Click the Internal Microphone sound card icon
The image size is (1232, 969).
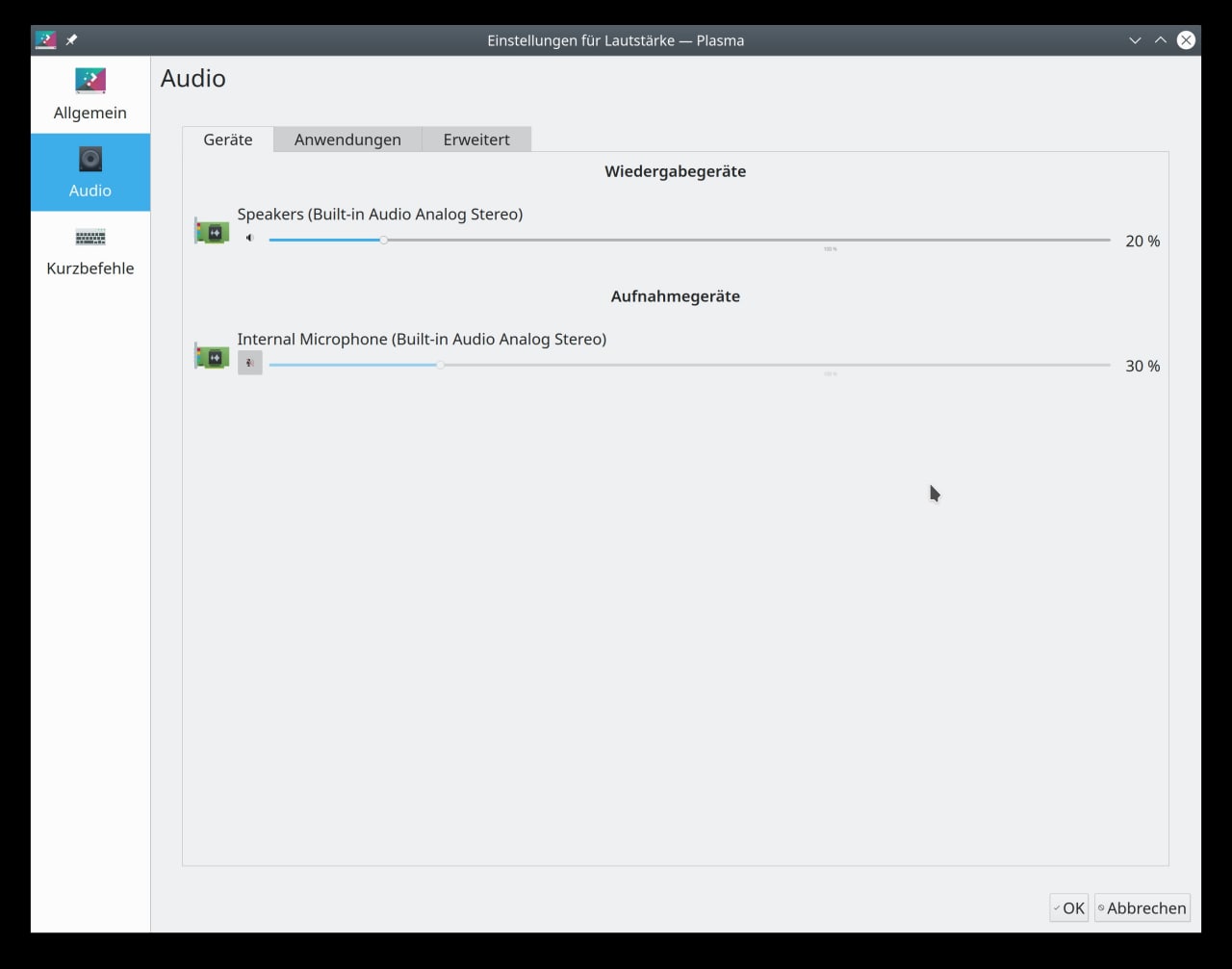(212, 356)
